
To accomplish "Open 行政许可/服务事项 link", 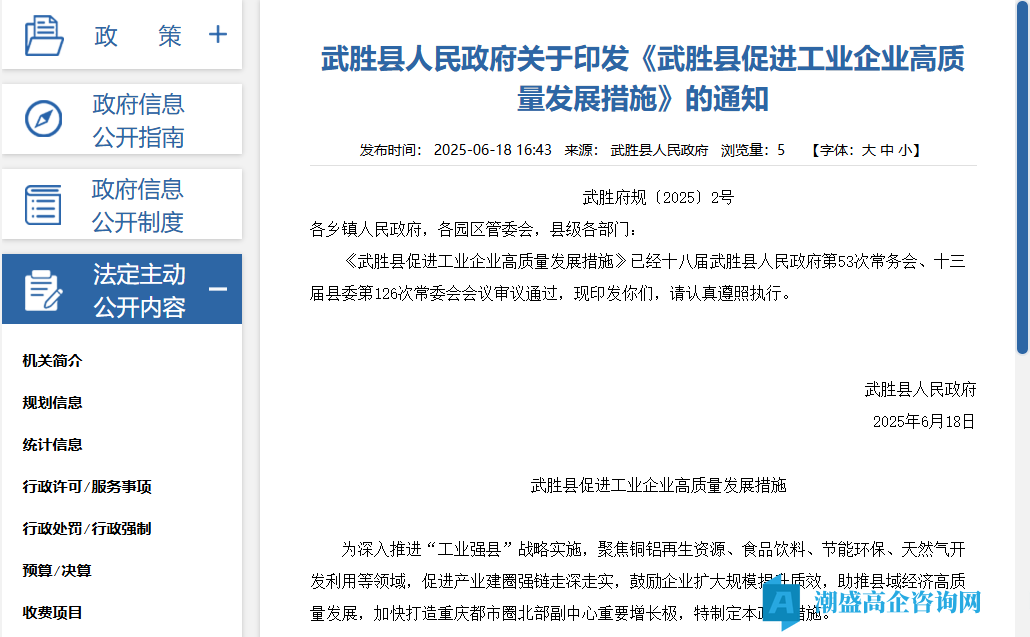I will coord(87,487).
